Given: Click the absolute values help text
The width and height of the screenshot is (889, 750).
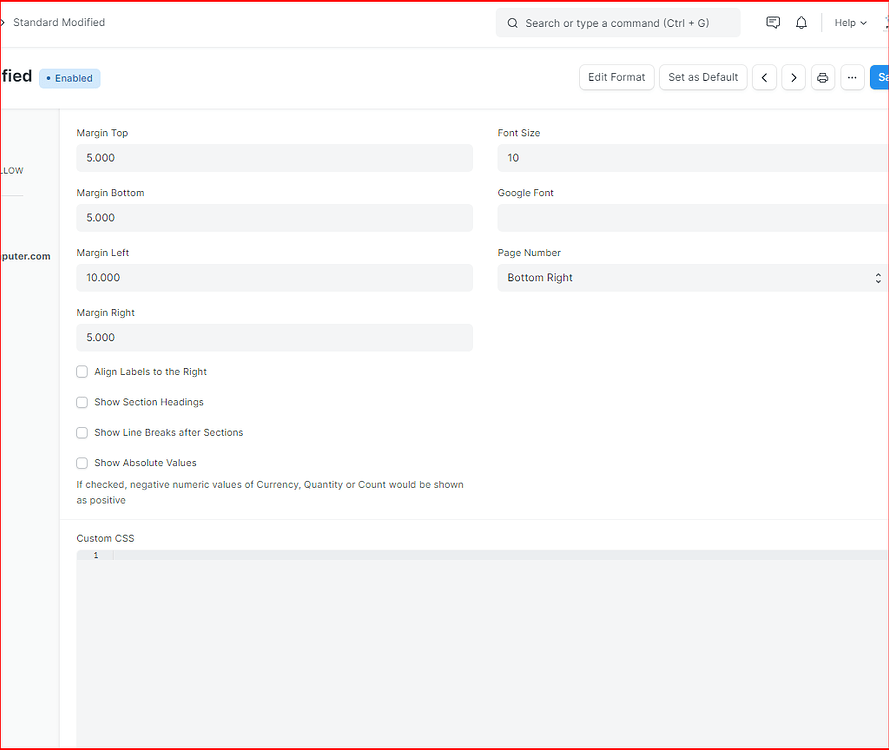Looking at the screenshot, I should click(270, 493).
